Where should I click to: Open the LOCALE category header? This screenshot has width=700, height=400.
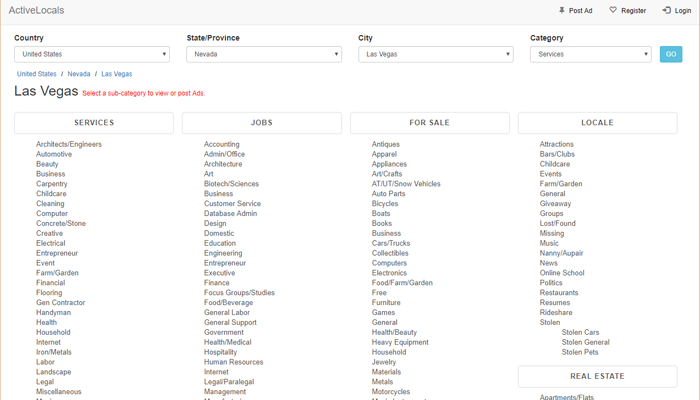pyautogui.click(x=597, y=123)
